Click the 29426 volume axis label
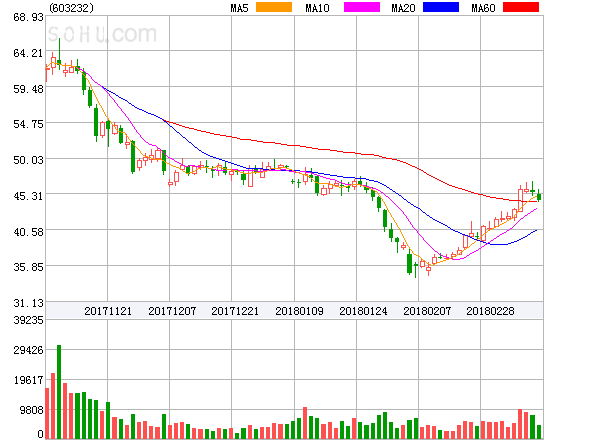 [28, 350]
